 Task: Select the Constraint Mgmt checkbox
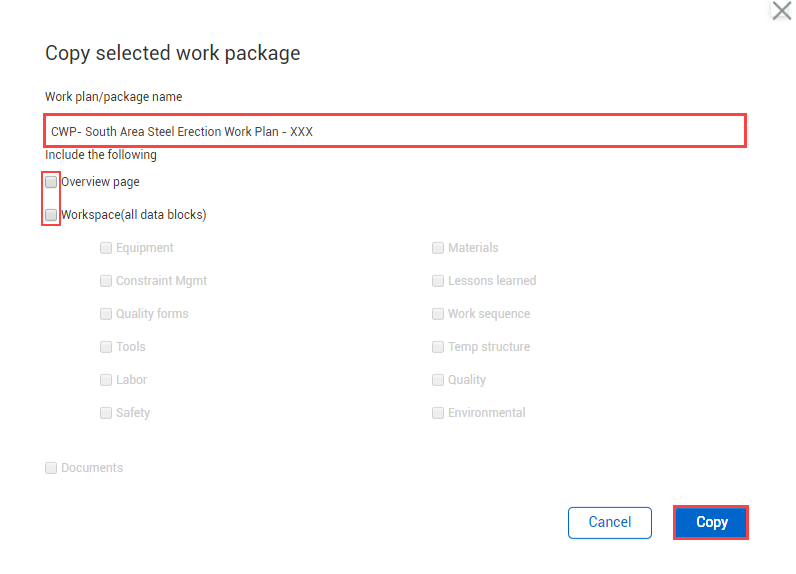106,281
